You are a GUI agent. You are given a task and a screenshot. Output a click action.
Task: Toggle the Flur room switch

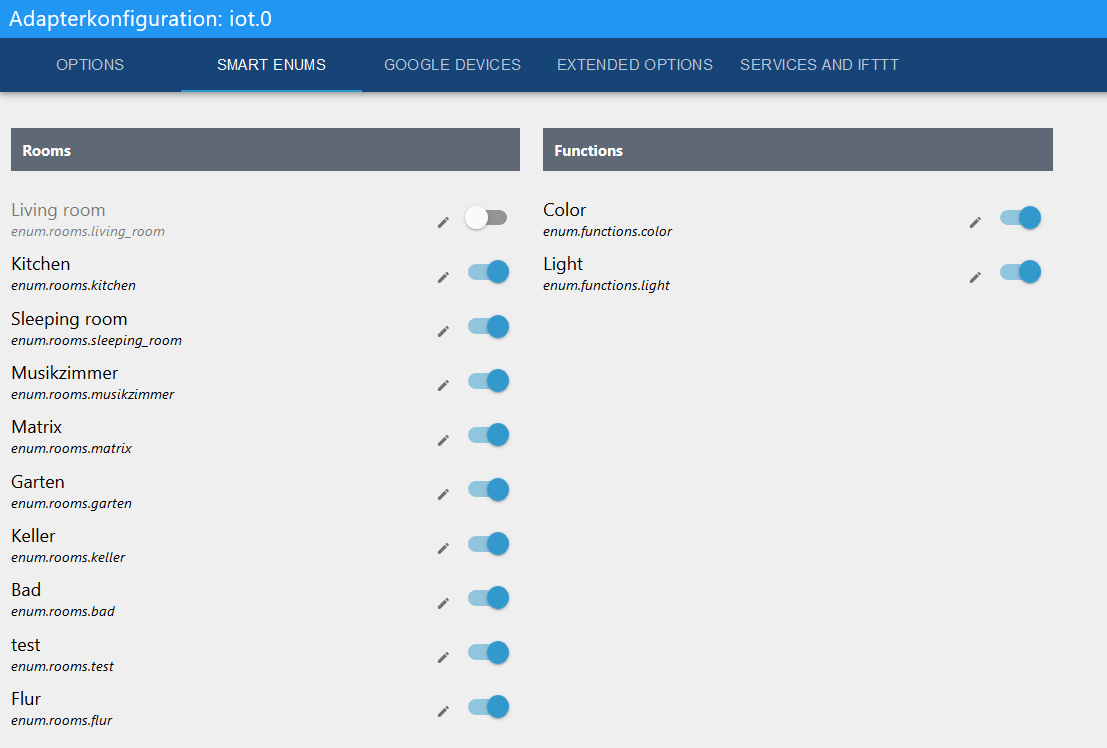(x=489, y=707)
